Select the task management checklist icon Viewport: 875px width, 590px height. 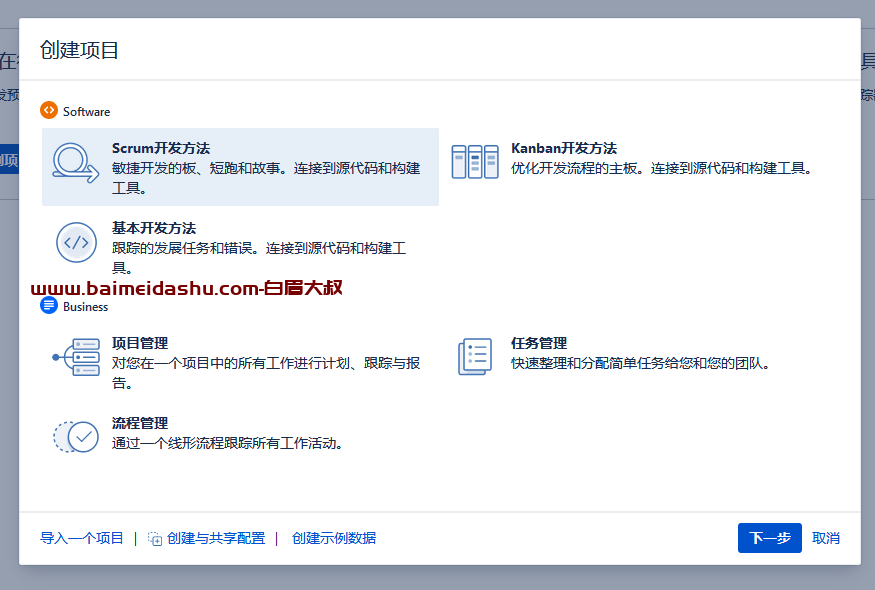coord(475,357)
